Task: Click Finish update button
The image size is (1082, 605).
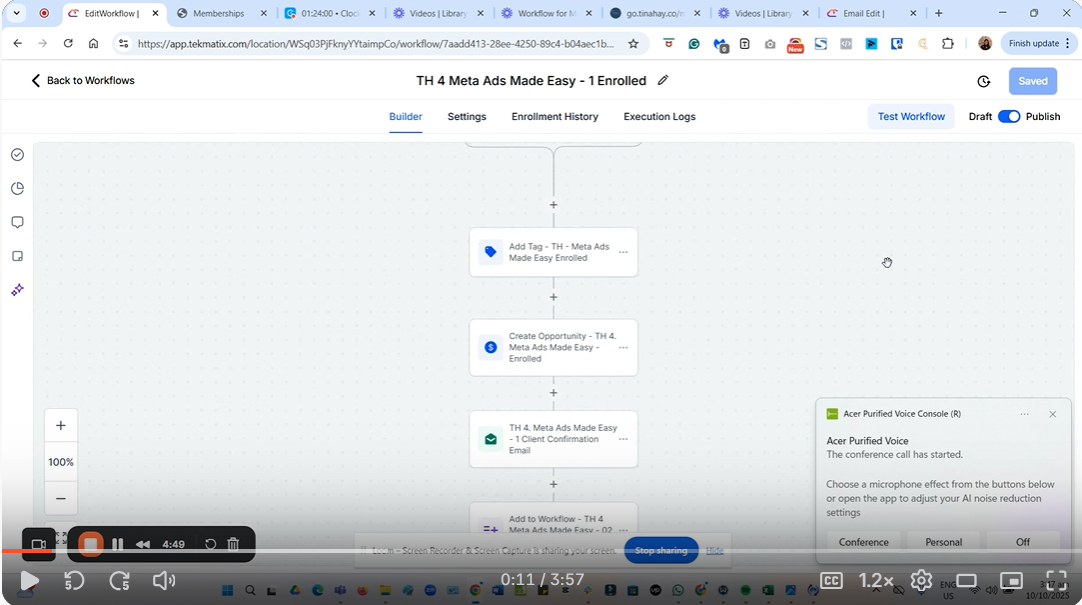Action: pyautogui.click(x=1038, y=43)
